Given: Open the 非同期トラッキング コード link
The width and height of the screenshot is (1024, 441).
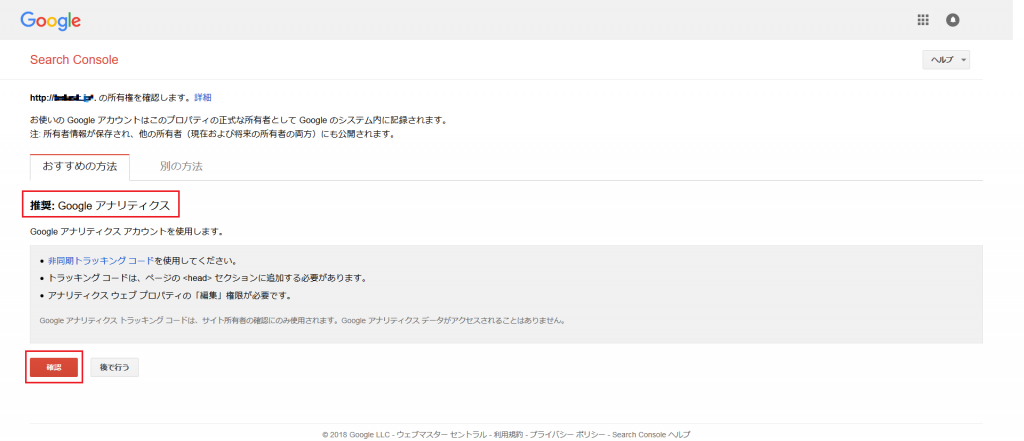Looking at the screenshot, I should pos(101,260).
